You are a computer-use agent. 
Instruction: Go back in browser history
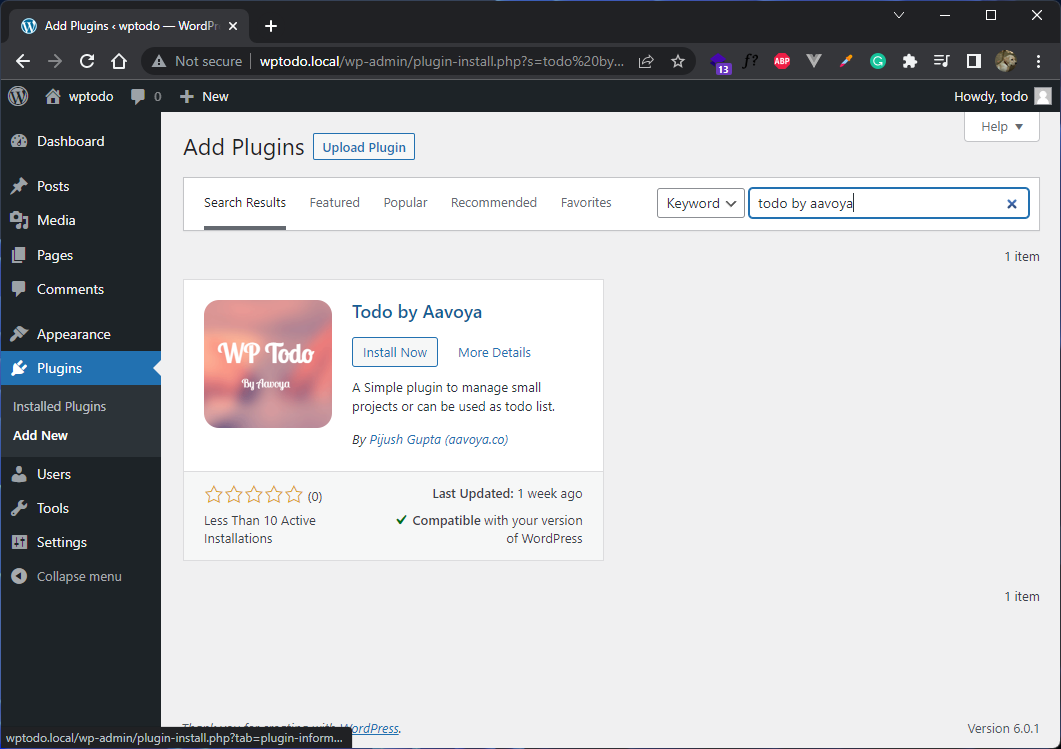coord(23,61)
